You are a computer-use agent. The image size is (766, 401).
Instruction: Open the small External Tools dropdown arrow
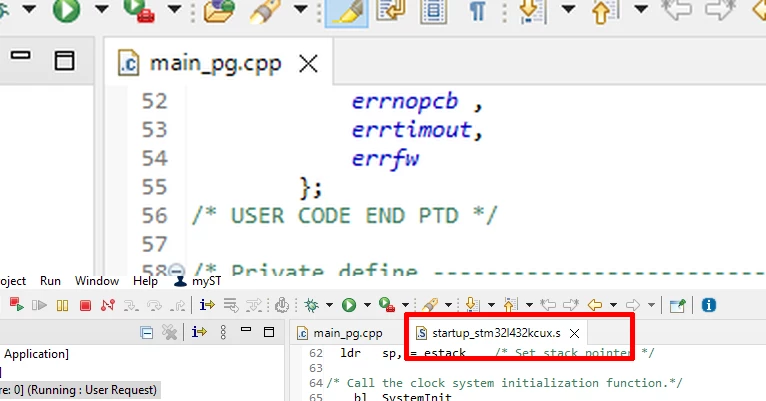pos(405,305)
